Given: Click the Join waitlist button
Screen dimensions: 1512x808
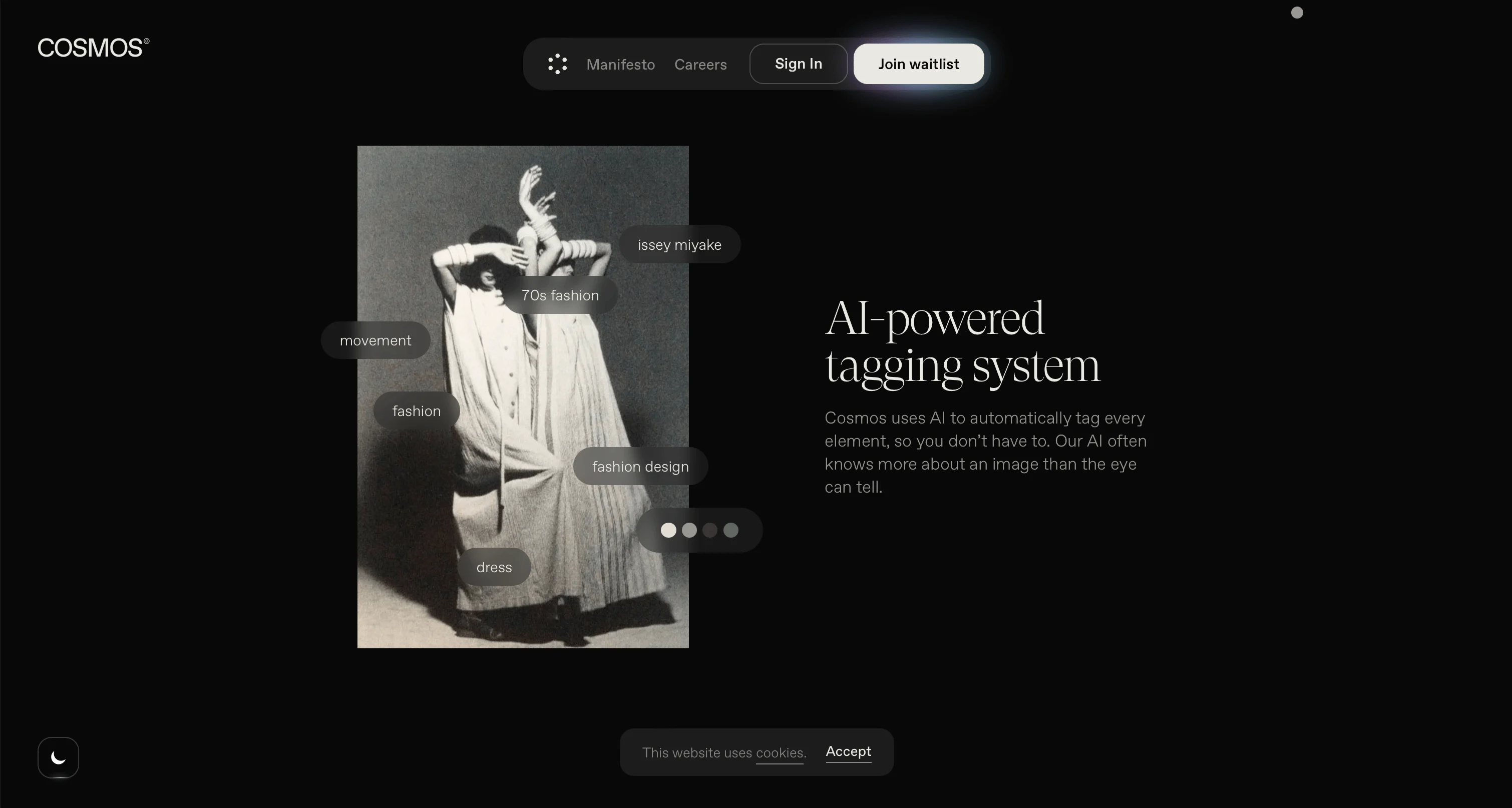Looking at the screenshot, I should pos(918,64).
